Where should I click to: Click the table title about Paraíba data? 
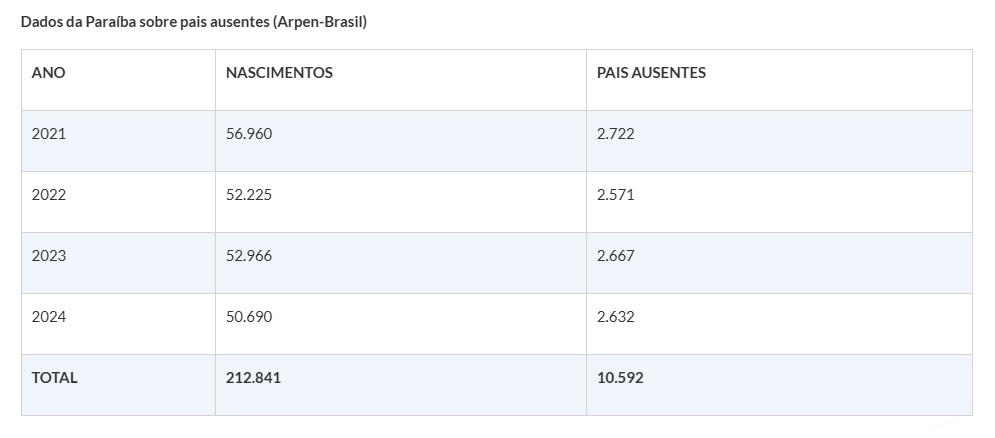click(194, 22)
